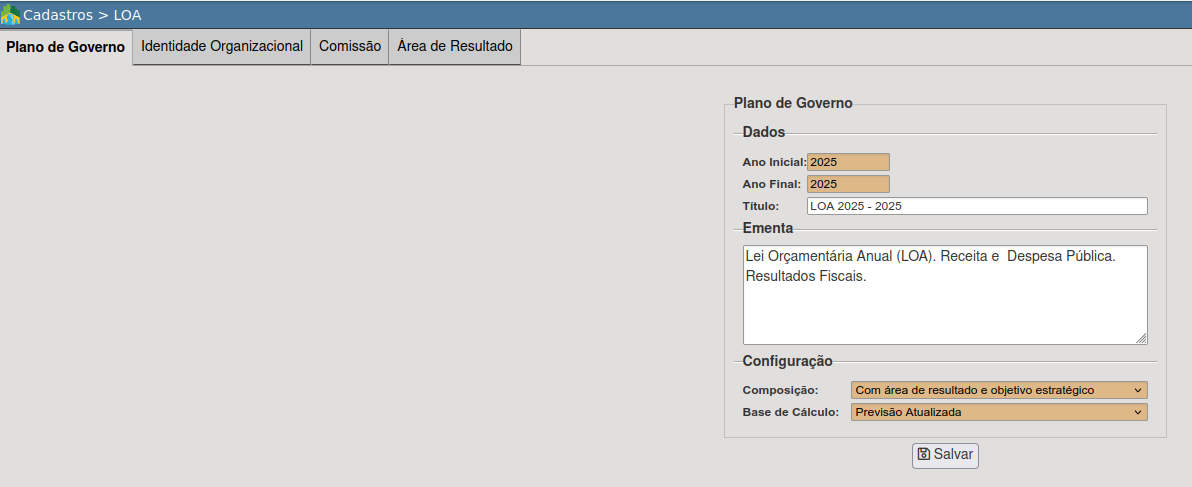
Task: Click the floppy disk icon on Salvar
Action: [924, 454]
